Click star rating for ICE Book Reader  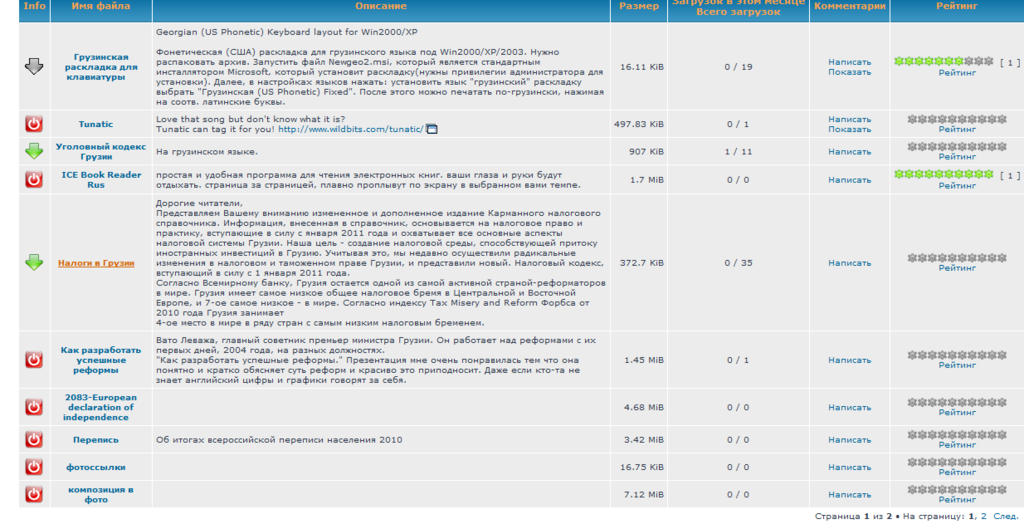tap(944, 174)
